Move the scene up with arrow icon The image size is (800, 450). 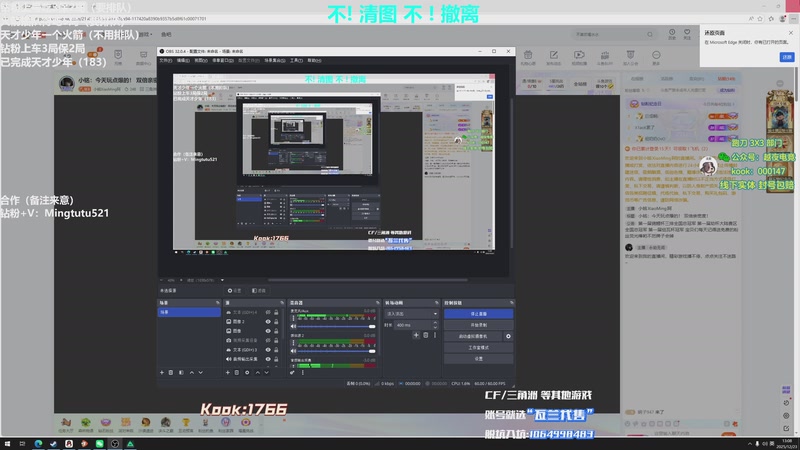(192, 372)
